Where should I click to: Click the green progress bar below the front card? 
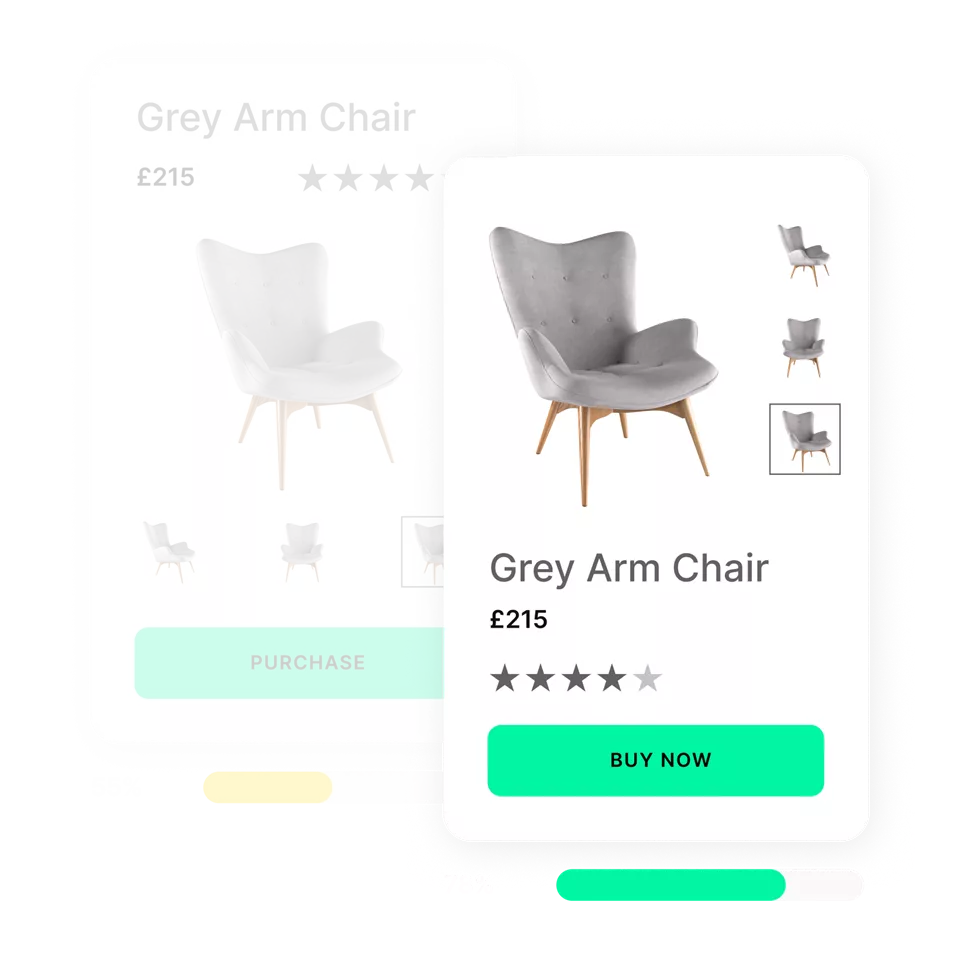[x=670, y=885]
